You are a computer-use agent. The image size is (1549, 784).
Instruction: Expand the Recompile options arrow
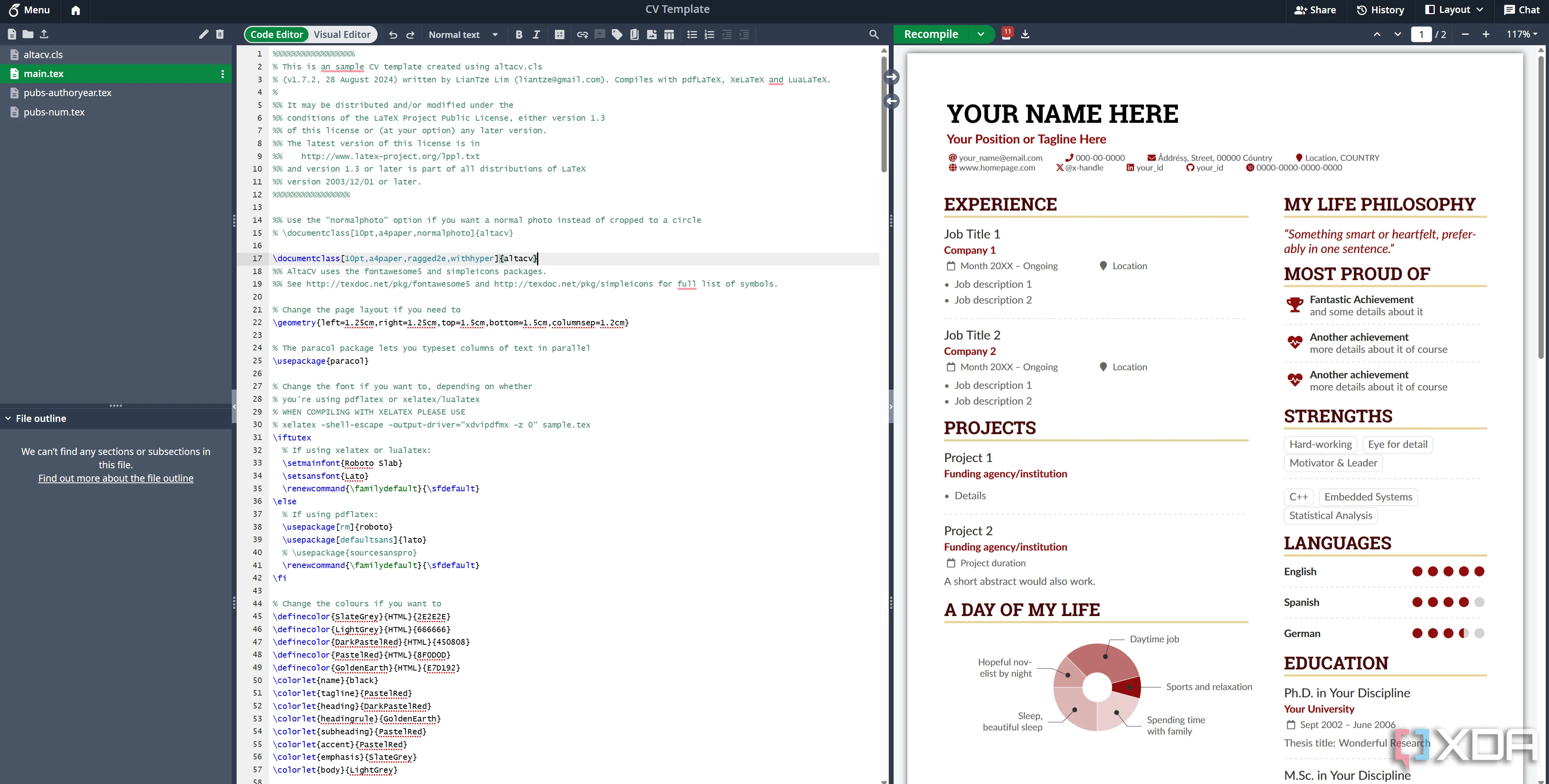tap(981, 34)
